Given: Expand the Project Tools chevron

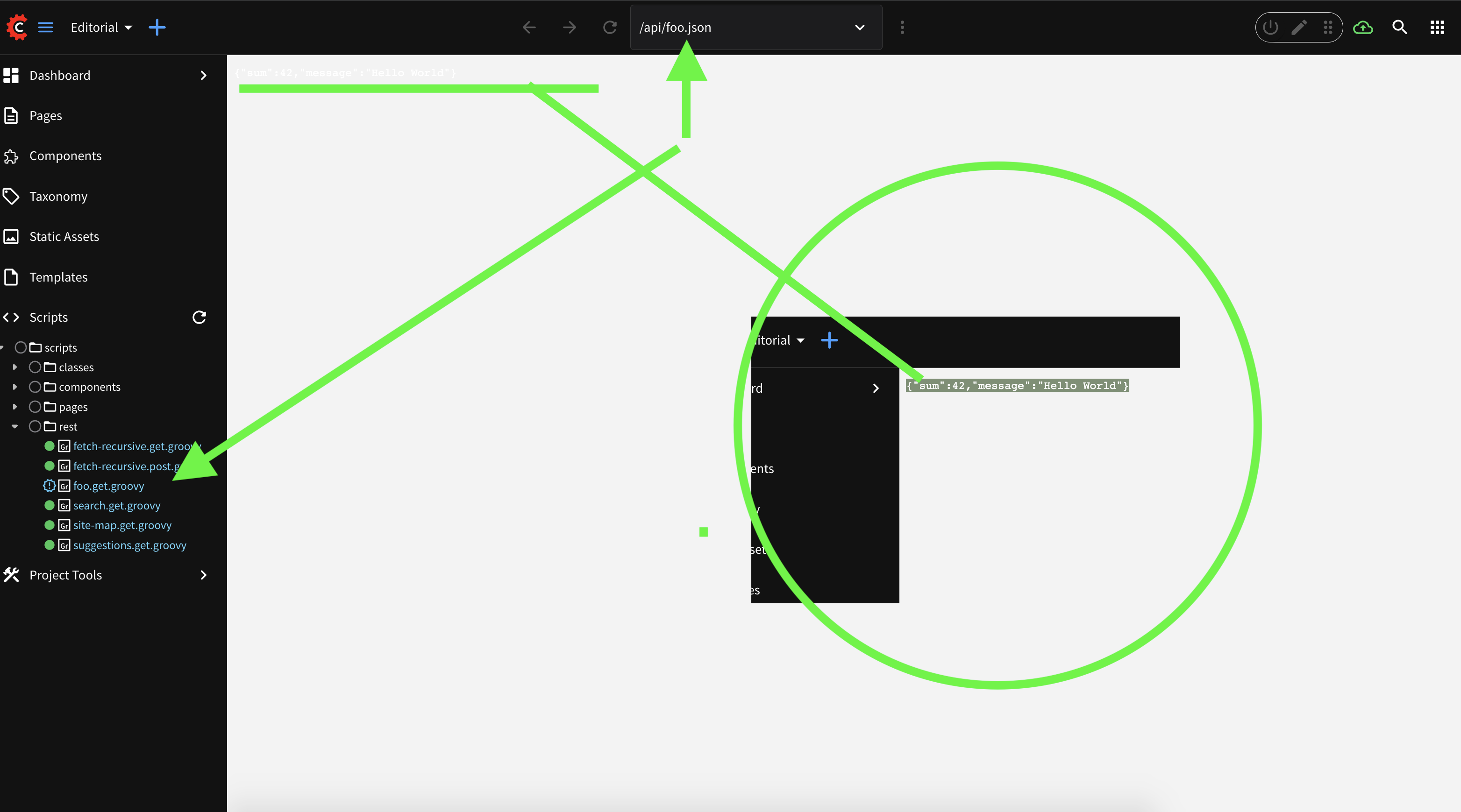Looking at the screenshot, I should click(x=204, y=575).
